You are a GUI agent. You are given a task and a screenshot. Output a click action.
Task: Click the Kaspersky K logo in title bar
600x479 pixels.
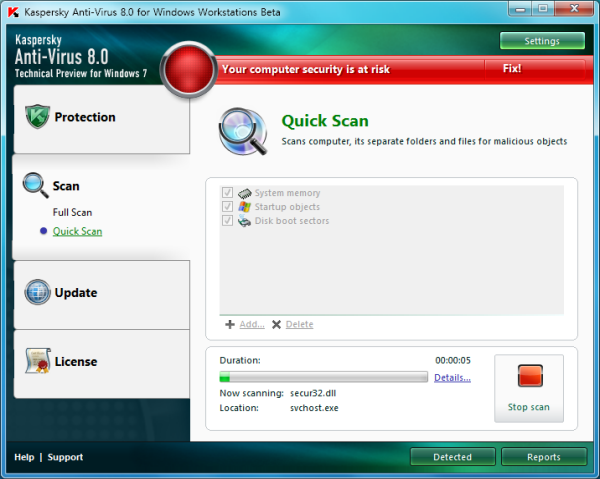13,12
